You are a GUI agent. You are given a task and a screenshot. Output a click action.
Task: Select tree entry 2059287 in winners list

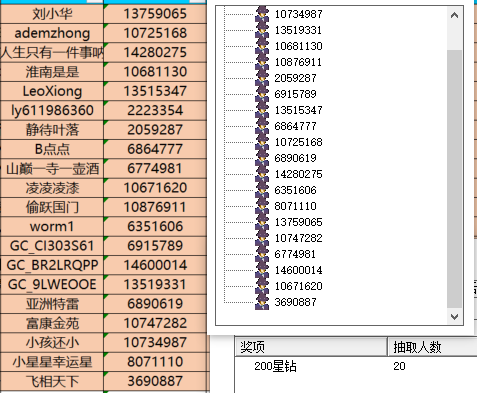pos(296,78)
